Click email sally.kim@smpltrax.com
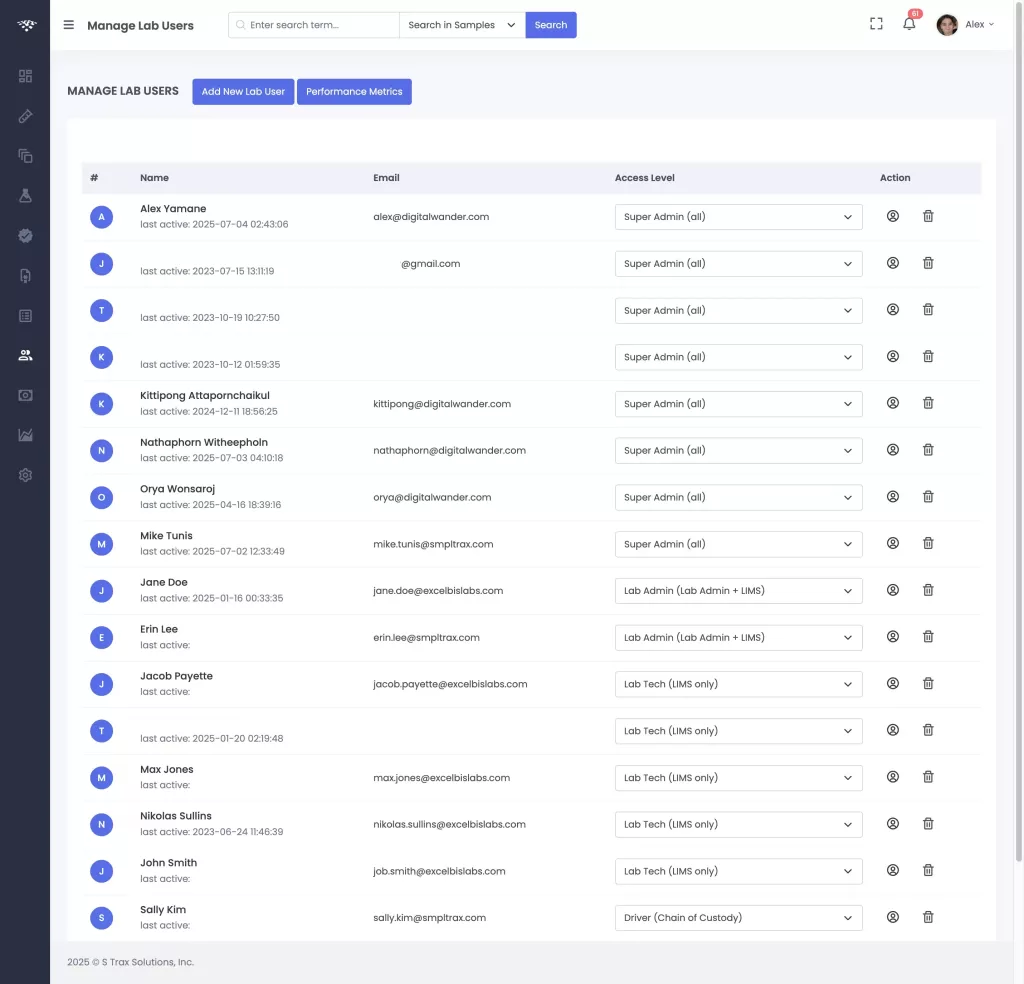Screen dimensions: 1024x984 [x=429, y=917]
